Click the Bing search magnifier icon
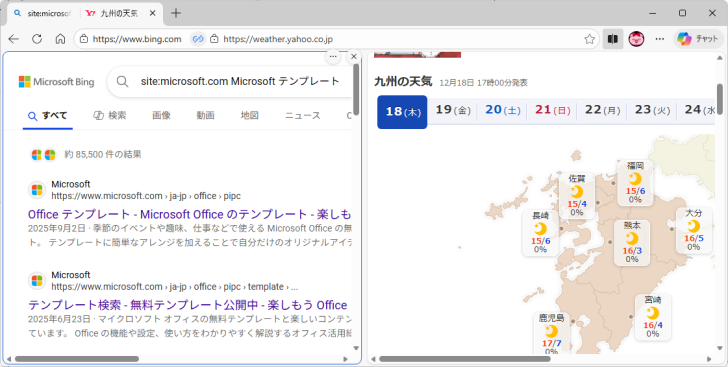728x367 pixels. (123, 82)
